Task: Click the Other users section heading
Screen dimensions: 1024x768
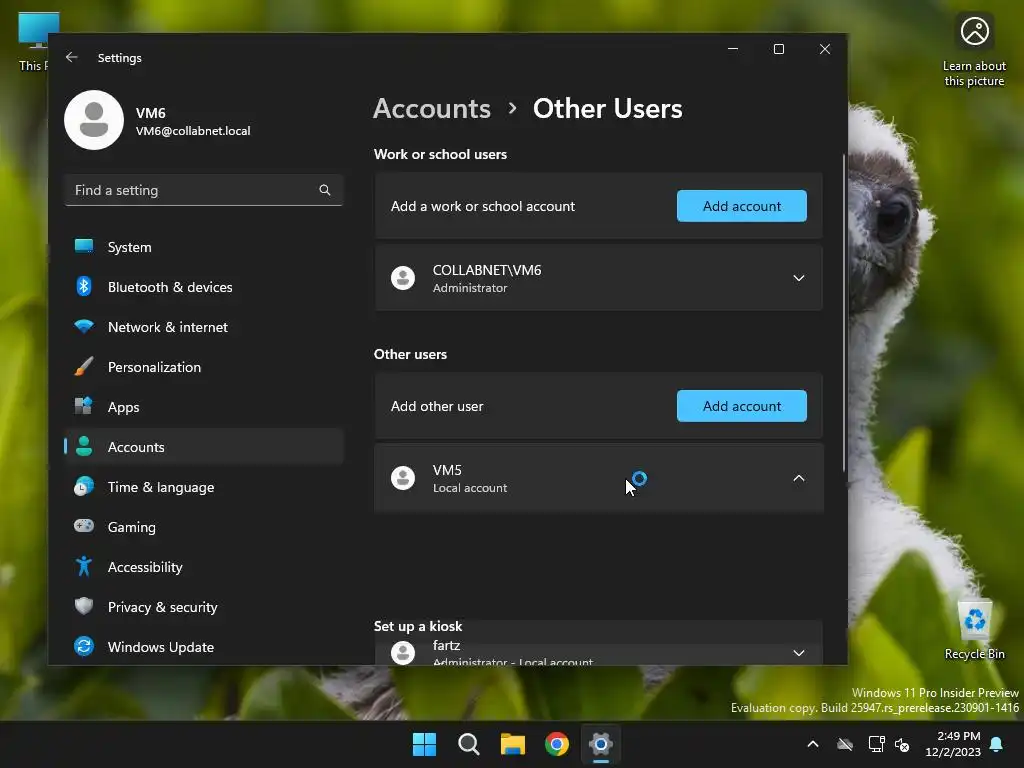Action: (x=410, y=354)
